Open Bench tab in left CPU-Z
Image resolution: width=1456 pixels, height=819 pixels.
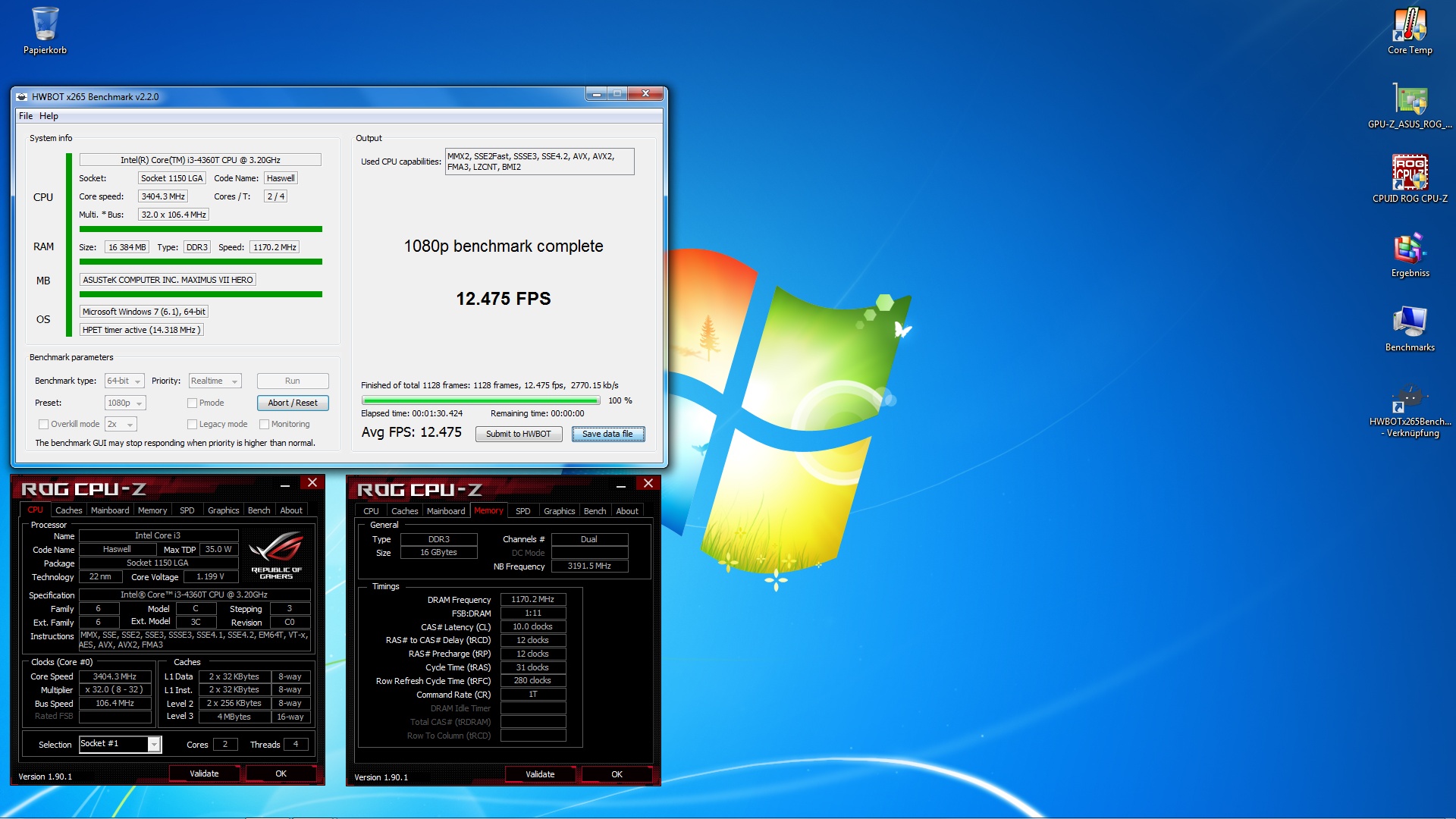259,510
